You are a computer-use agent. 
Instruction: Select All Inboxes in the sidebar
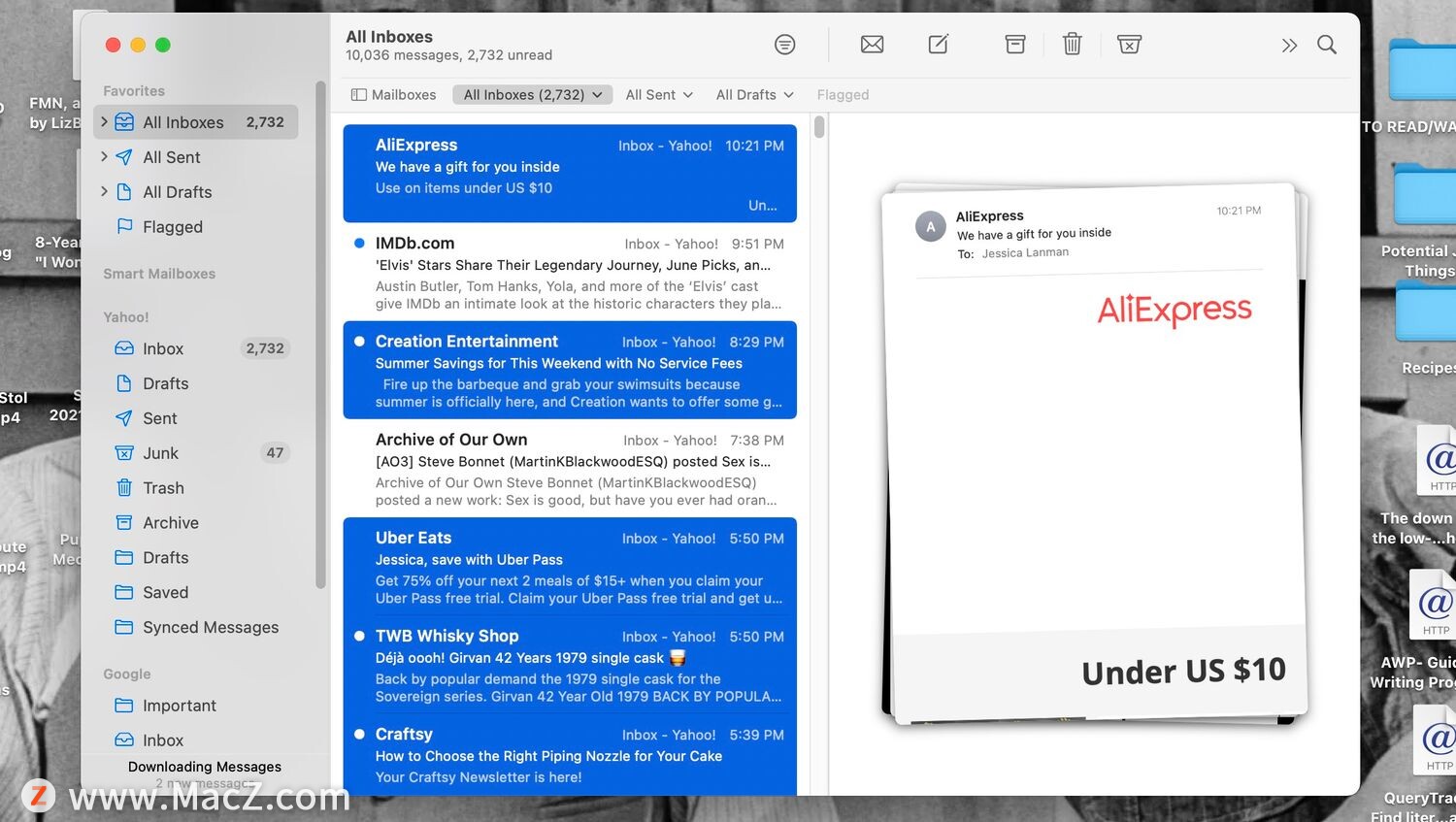[x=196, y=122]
